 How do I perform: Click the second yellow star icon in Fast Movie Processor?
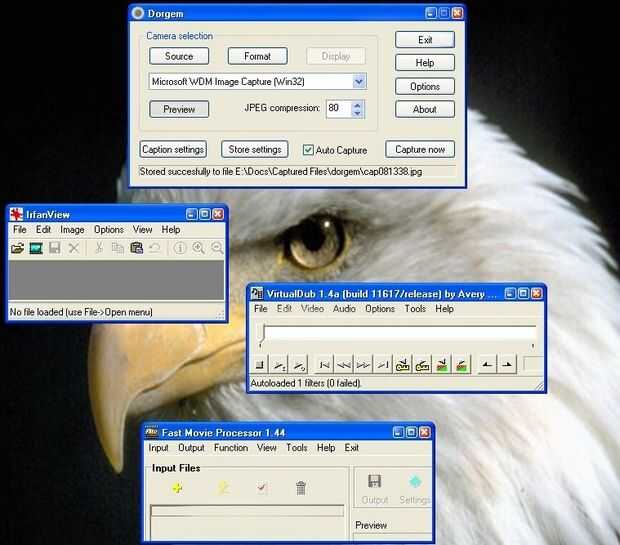[x=223, y=488]
